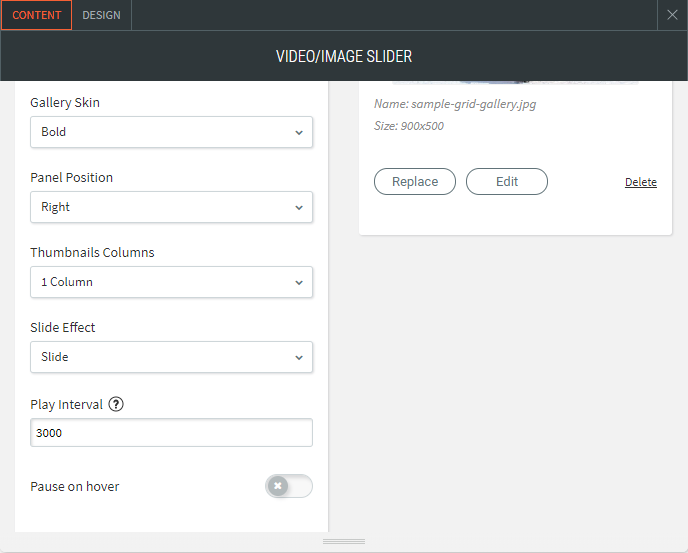Grab the bottom panel resize handle
Viewport: 688px width, 553px height.
point(344,542)
